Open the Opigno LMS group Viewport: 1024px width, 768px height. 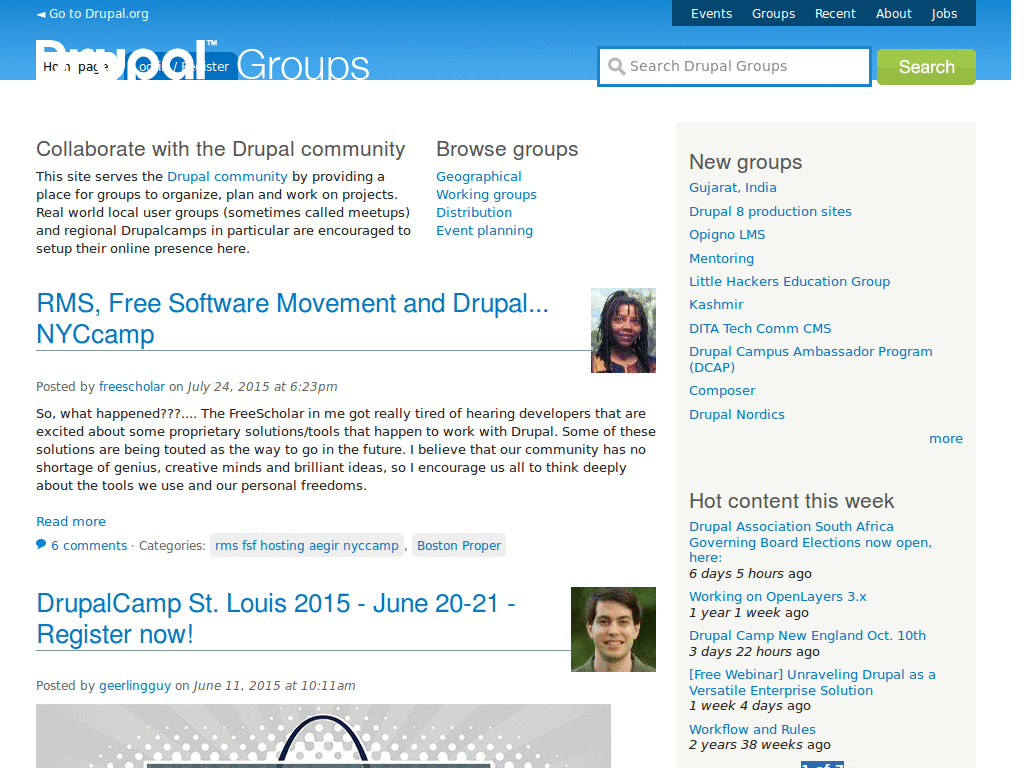click(727, 234)
